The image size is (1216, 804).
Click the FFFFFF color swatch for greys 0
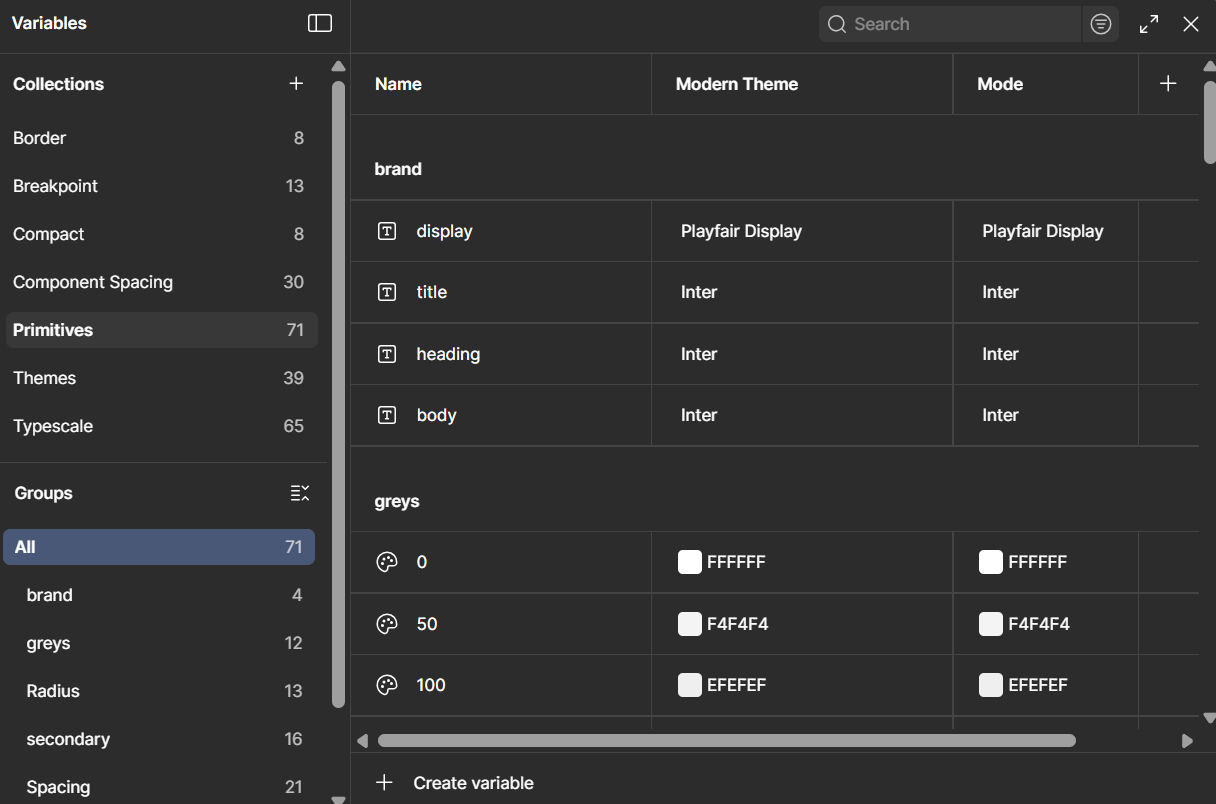690,562
